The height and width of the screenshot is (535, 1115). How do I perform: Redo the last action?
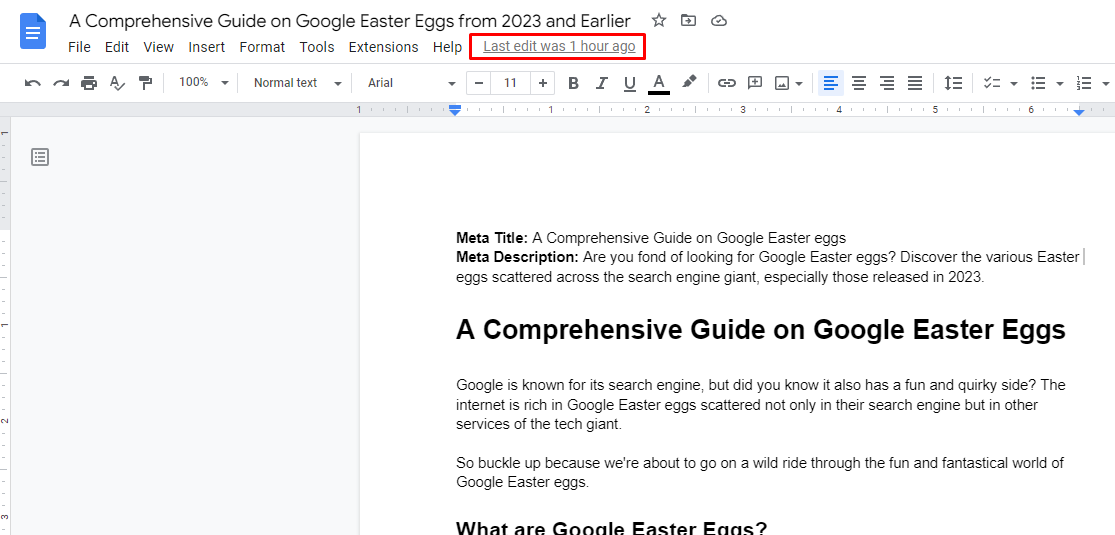click(61, 83)
